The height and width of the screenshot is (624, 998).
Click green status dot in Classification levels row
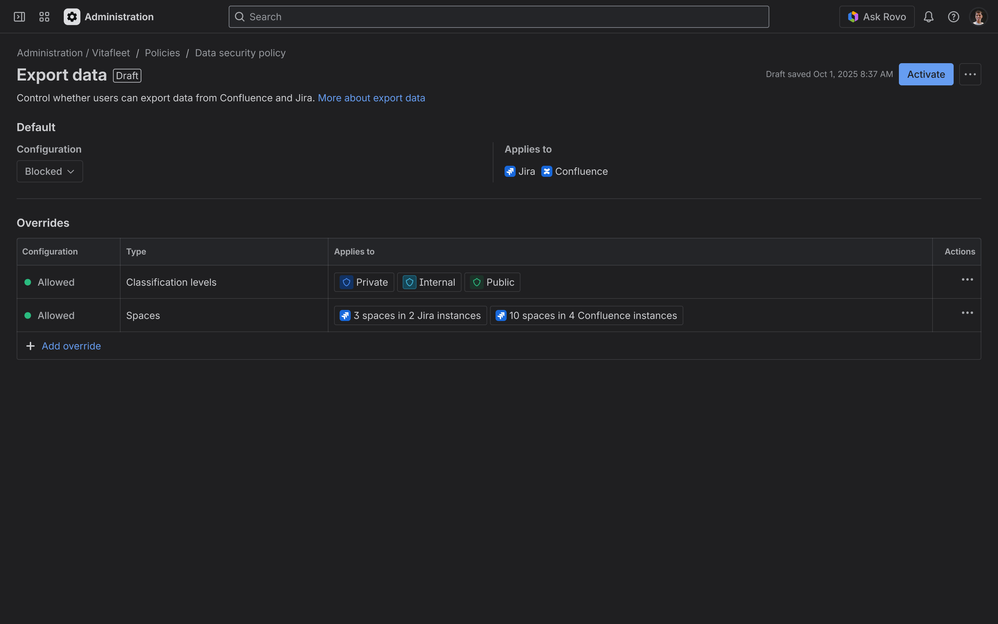pyautogui.click(x=27, y=282)
